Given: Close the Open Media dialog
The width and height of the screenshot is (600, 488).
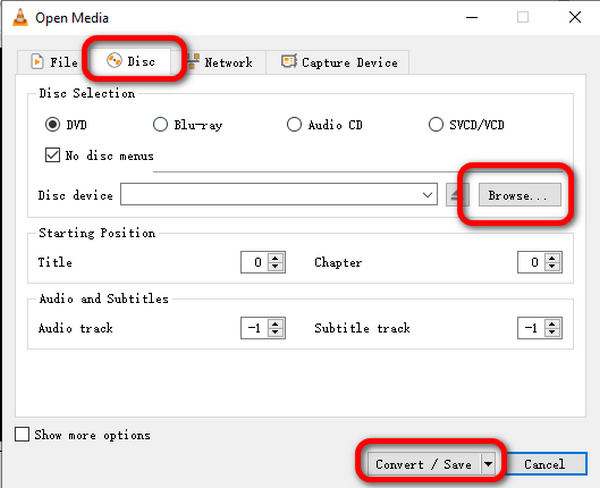Looking at the screenshot, I should [x=575, y=17].
